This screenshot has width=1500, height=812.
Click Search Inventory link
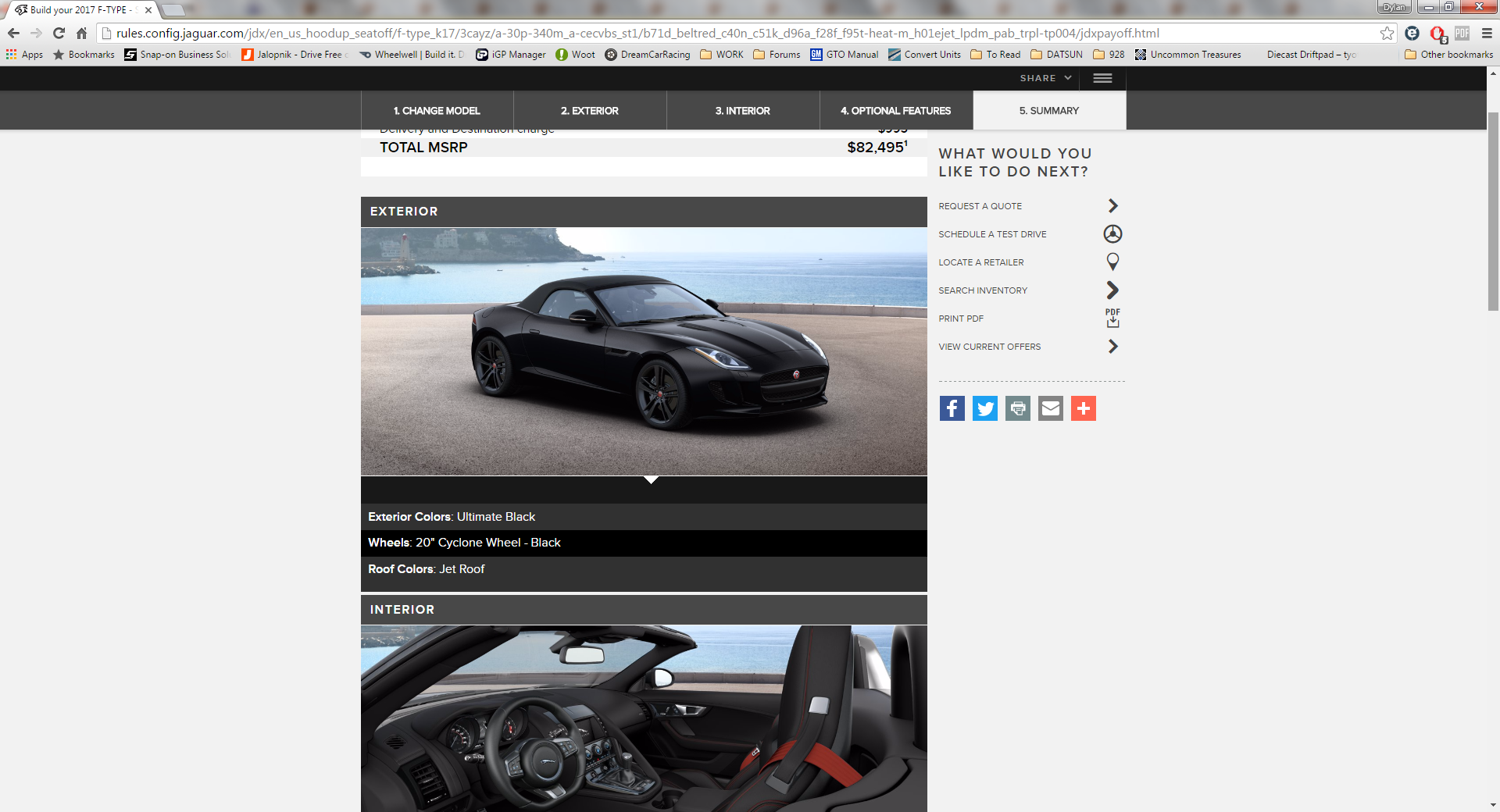click(983, 290)
